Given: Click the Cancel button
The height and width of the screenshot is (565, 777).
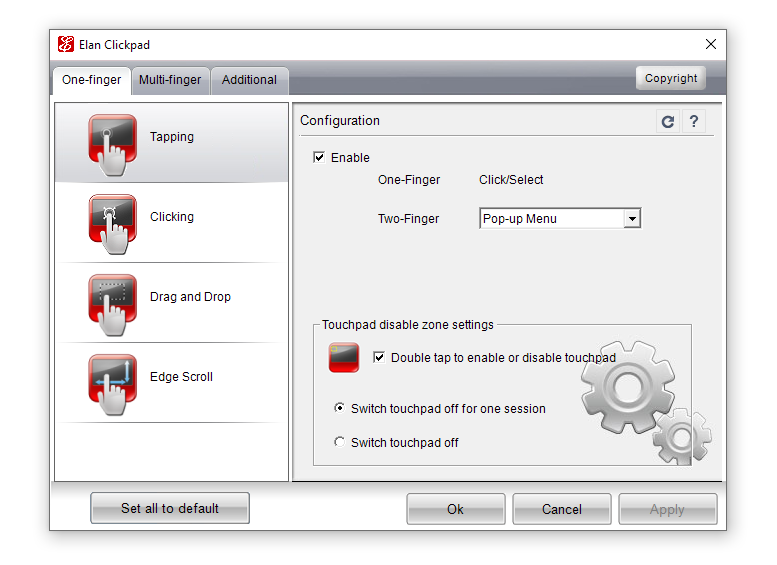Looking at the screenshot, I should click(561, 509).
